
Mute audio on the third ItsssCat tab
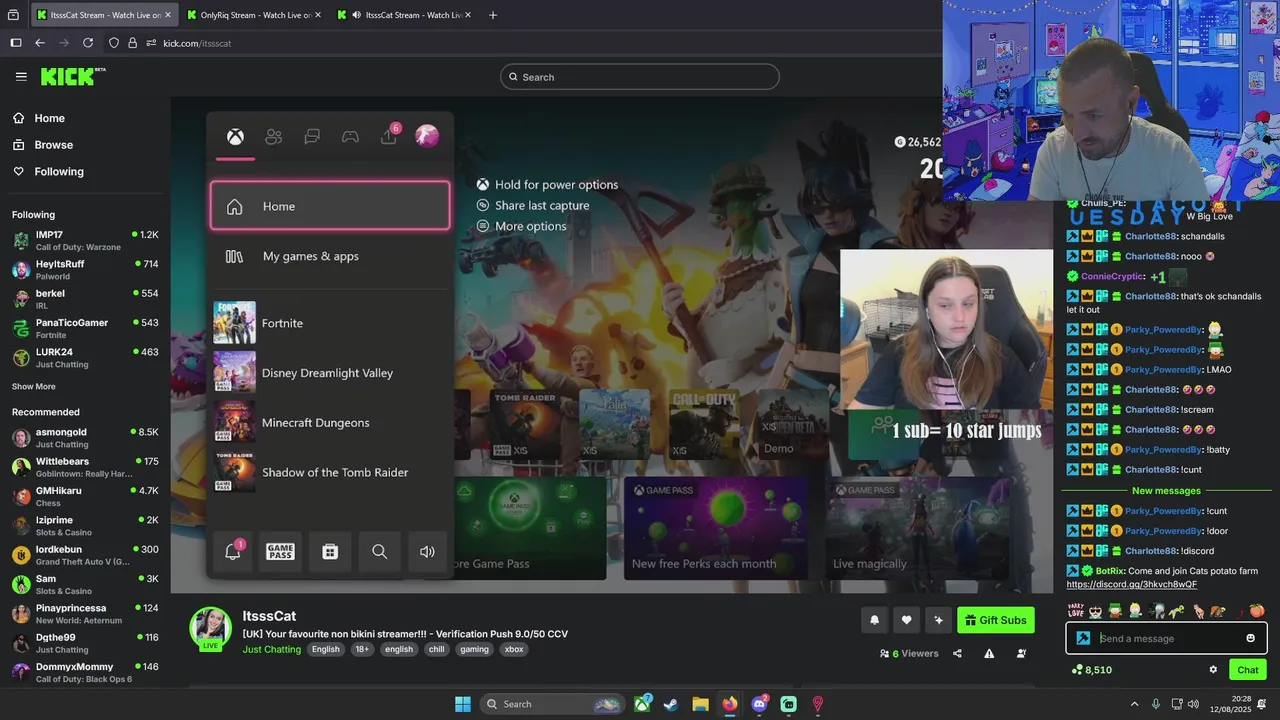(x=358, y=15)
